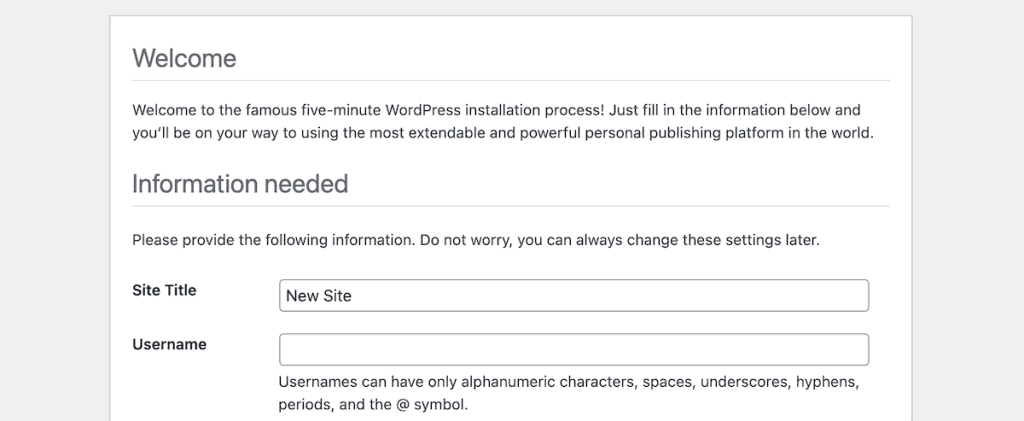The width and height of the screenshot is (1024, 421).
Task: Select the Information needed heading
Action: [x=240, y=184]
